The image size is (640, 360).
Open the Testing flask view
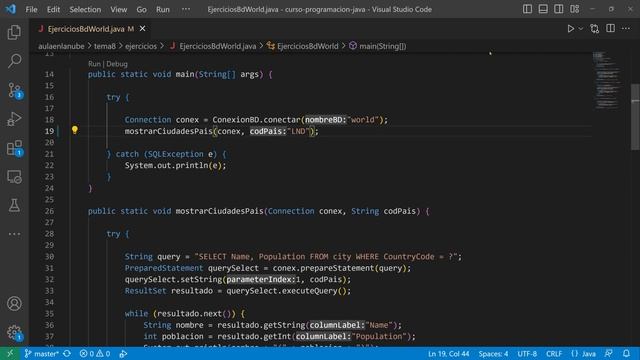point(14,205)
